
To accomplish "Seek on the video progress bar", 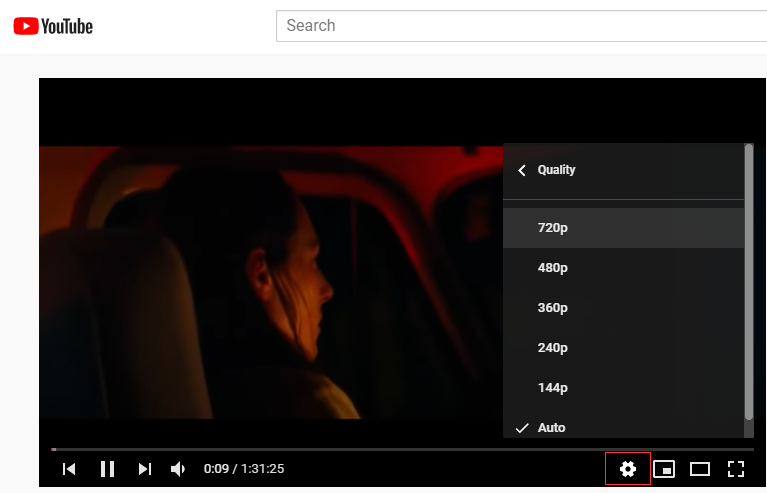I will [402, 449].
